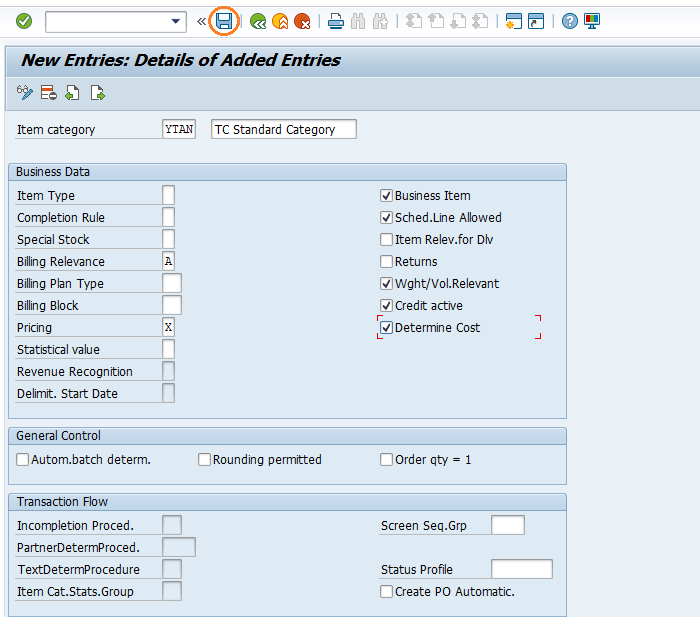Click the green Back arrow icon
This screenshot has width=700, height=617.
258,21
